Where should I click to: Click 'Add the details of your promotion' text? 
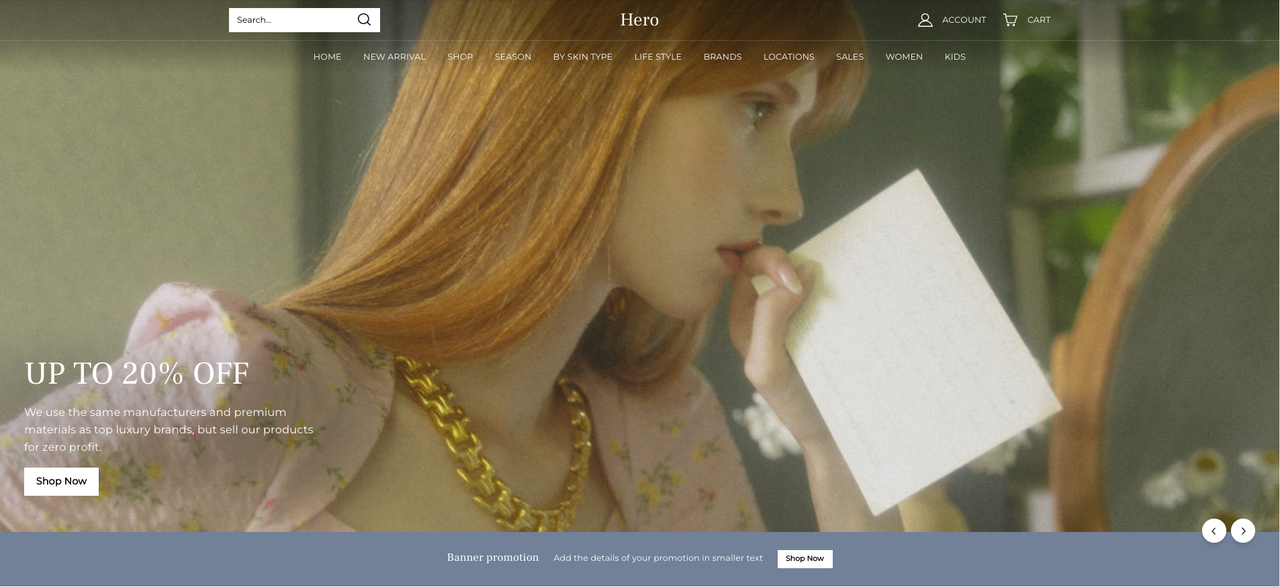[658, 558]
